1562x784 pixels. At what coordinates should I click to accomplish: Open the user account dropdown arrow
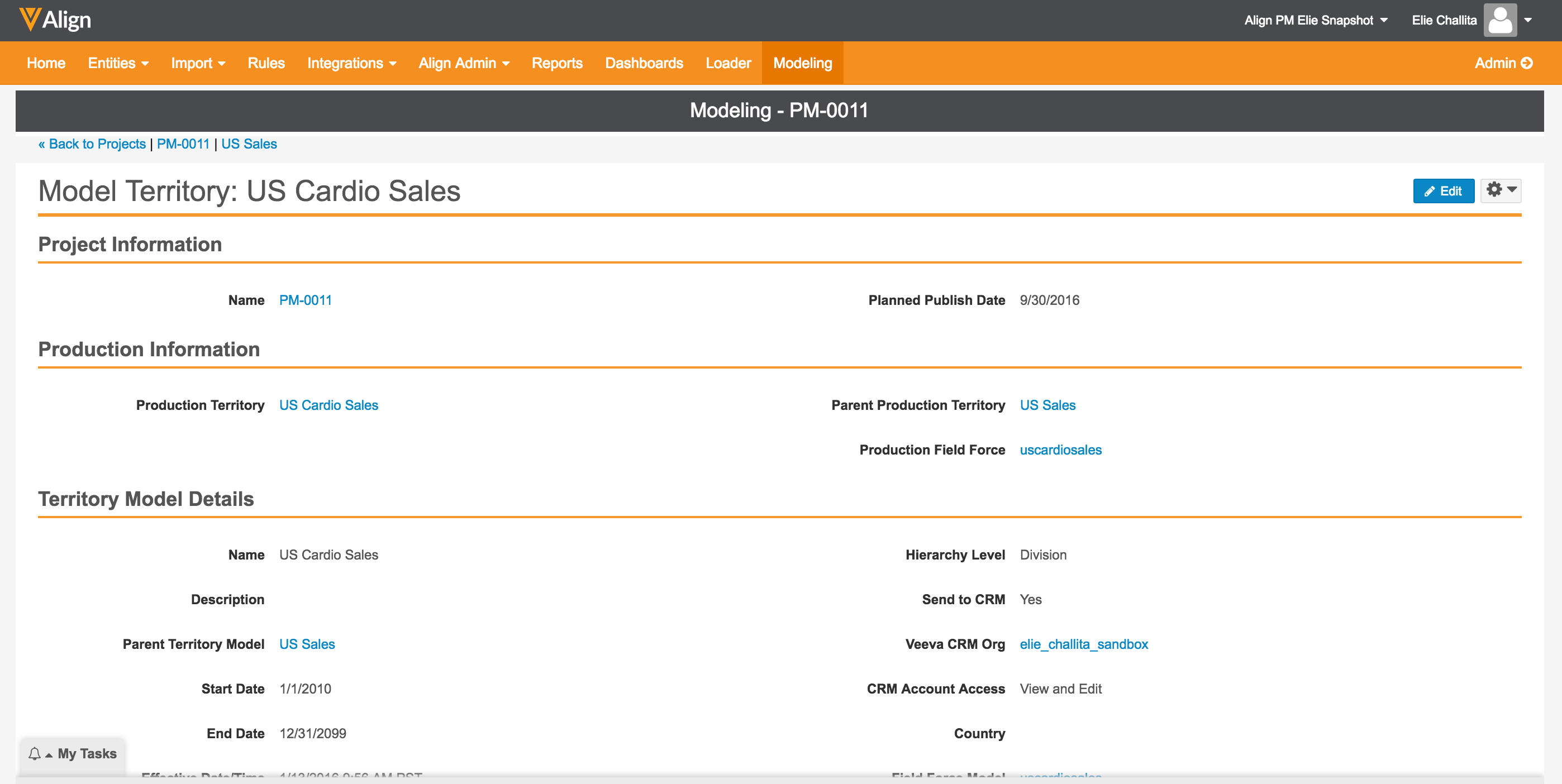1528,20
